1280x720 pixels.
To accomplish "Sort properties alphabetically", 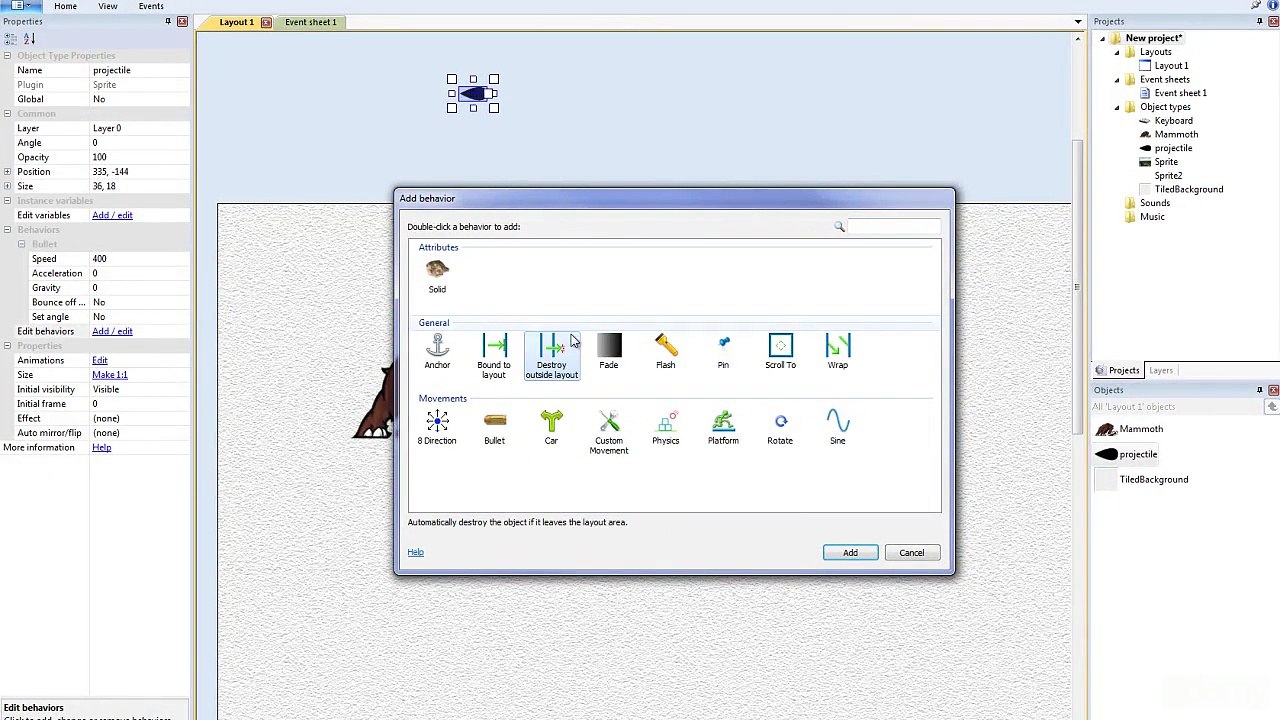I will click(x=29, y=39).
